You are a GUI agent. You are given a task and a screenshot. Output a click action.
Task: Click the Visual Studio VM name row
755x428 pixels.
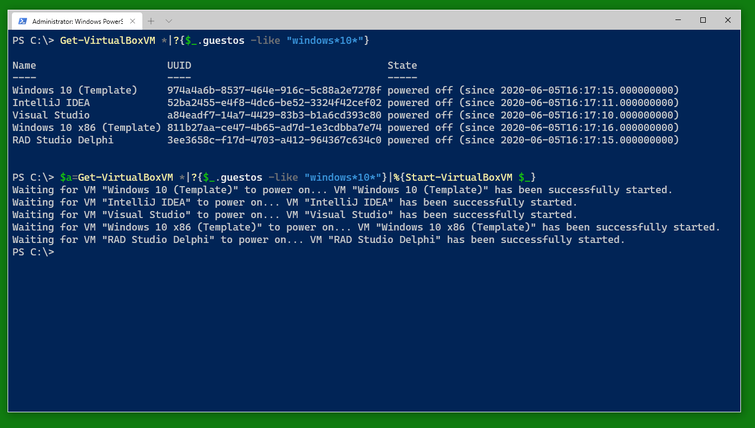click(51, 116)
